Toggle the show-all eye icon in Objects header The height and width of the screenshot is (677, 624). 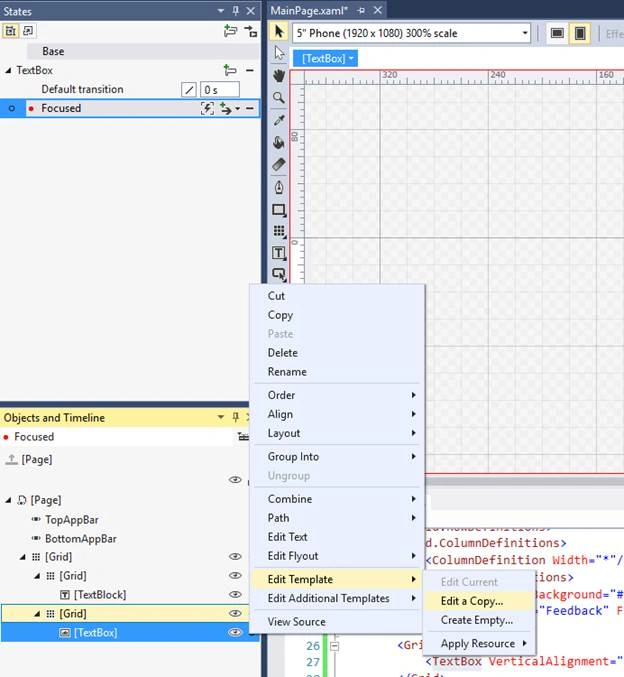point(235,480)
